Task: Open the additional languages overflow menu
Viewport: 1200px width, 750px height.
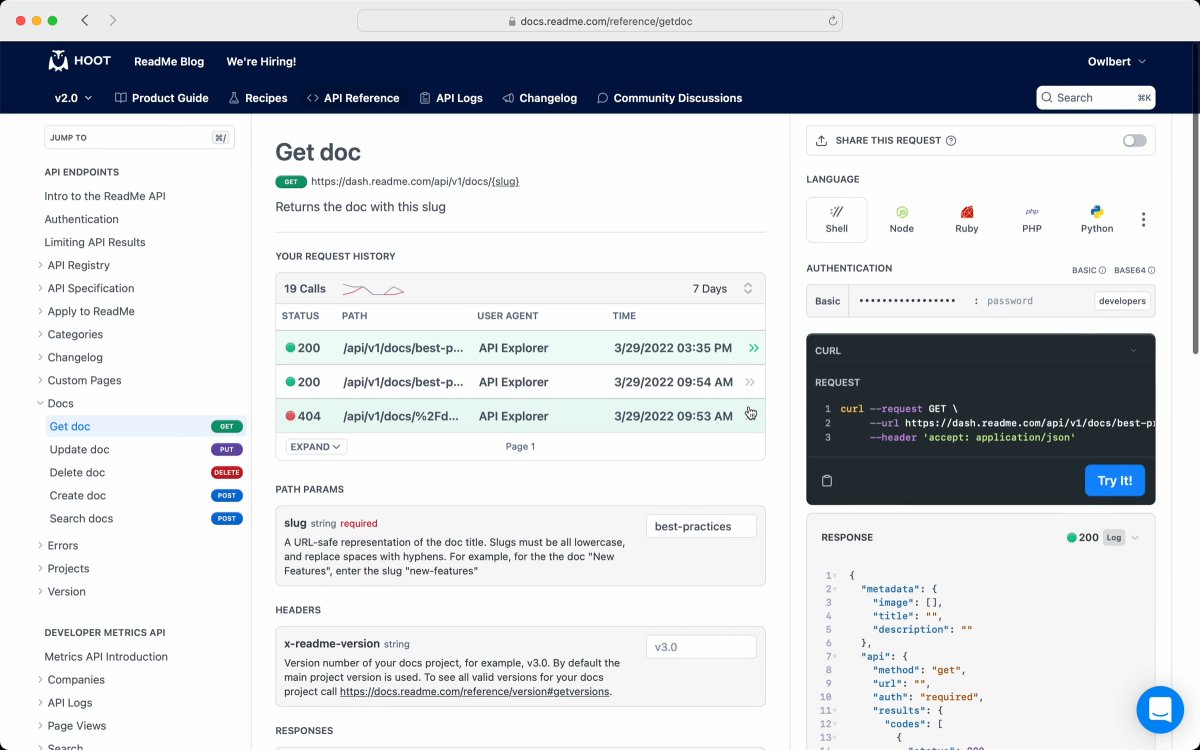Action: point(1143,219)
